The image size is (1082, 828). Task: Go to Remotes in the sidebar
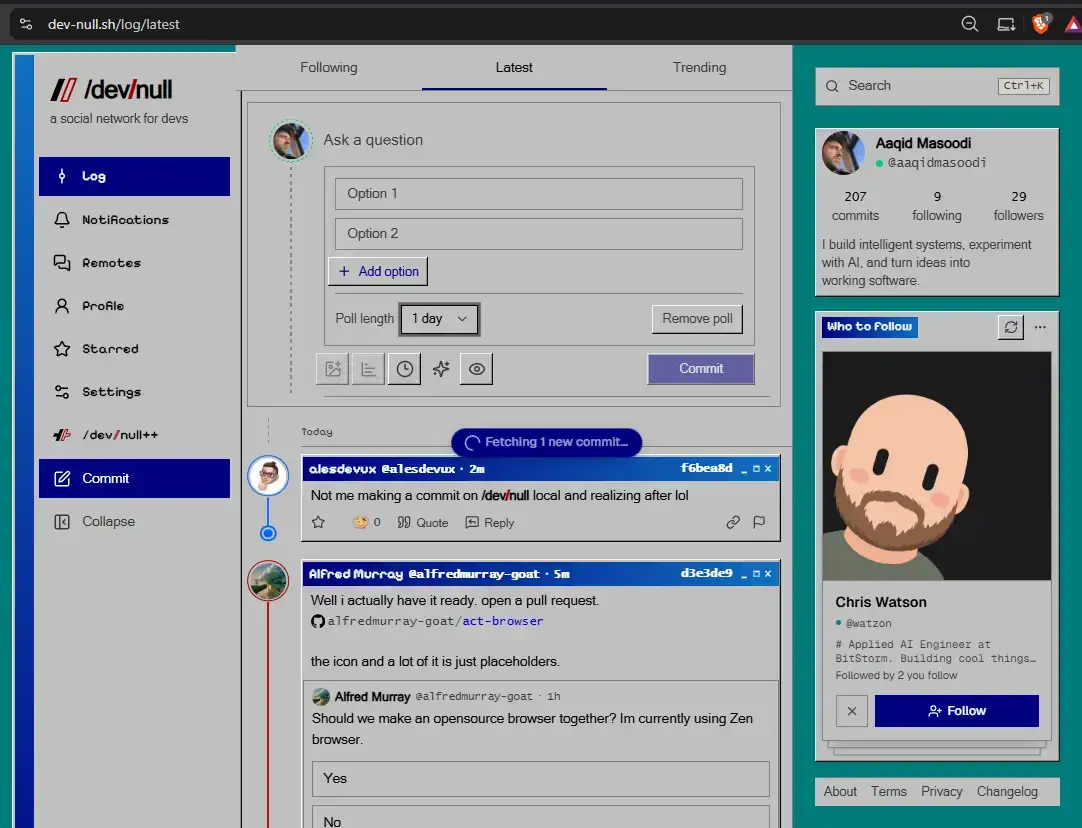click(x=134, y=263)
